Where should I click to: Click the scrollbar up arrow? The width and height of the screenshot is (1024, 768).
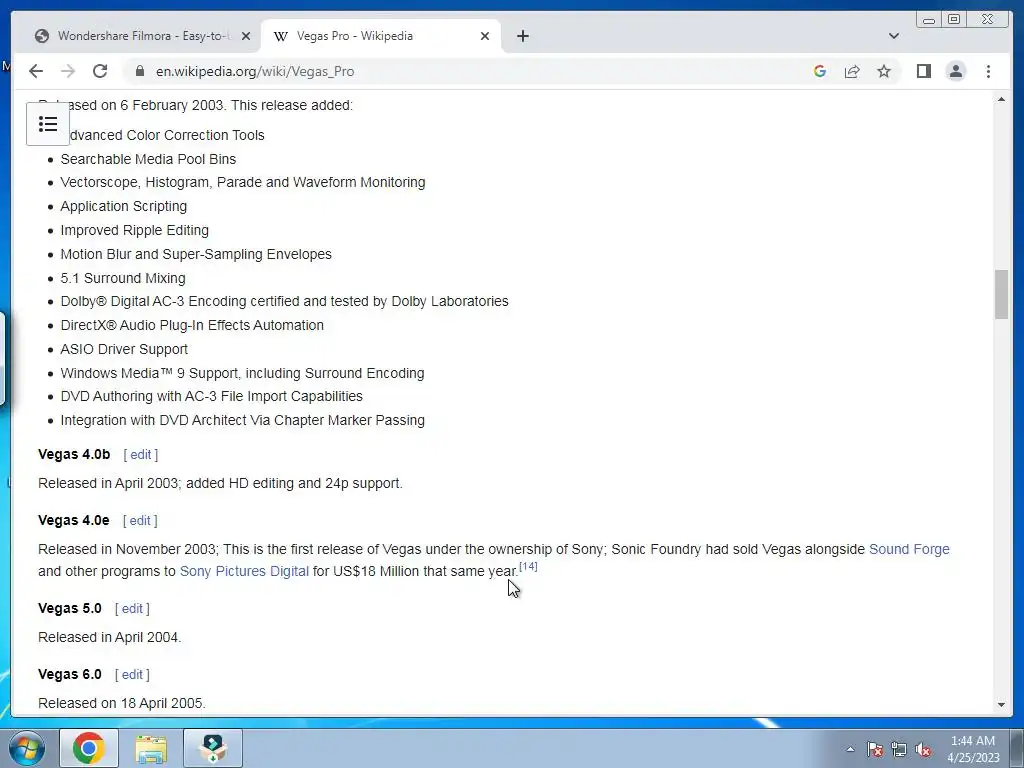click(x=1001, y=99)
